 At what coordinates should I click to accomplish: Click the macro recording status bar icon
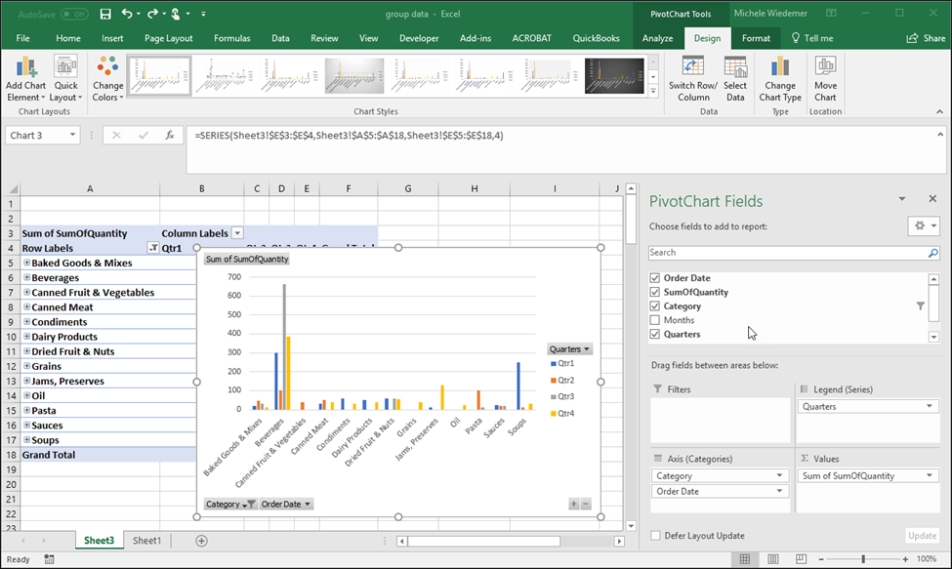pyautogui.click(x=49, y=559)
